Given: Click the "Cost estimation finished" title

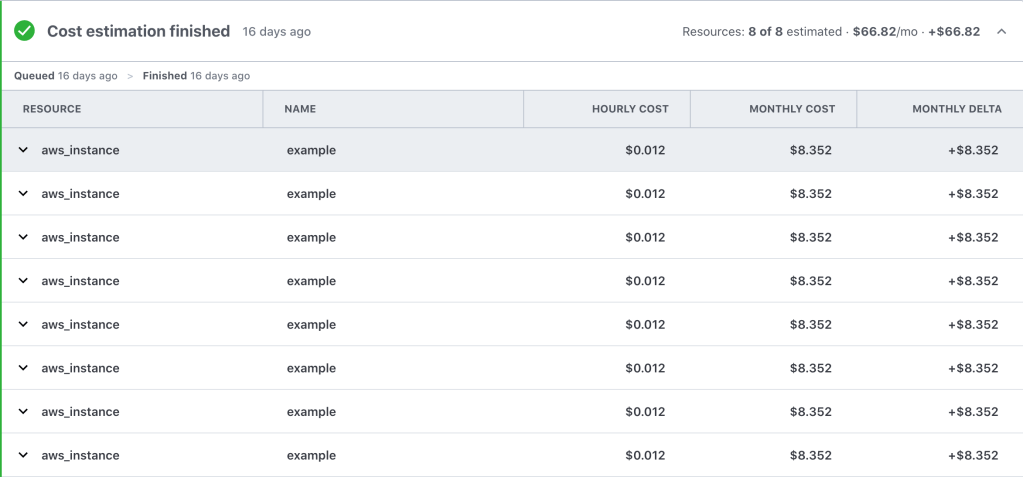Looking at the screenshot, I should tap(138, 31).
